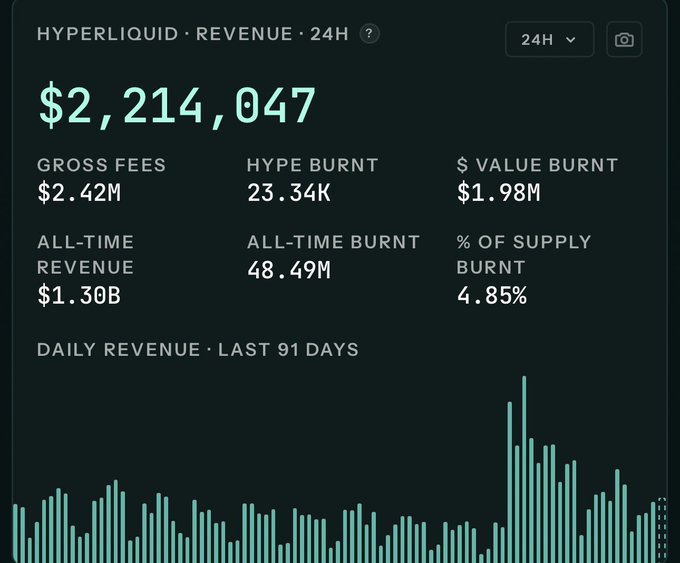Click the camera screenshot icon
The width and height of the screenshot is (680, 563).
pos(624,39)
